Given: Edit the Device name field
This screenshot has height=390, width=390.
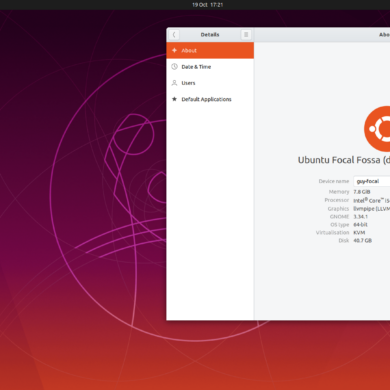Looking at the screenshot, I should (372, 181).
